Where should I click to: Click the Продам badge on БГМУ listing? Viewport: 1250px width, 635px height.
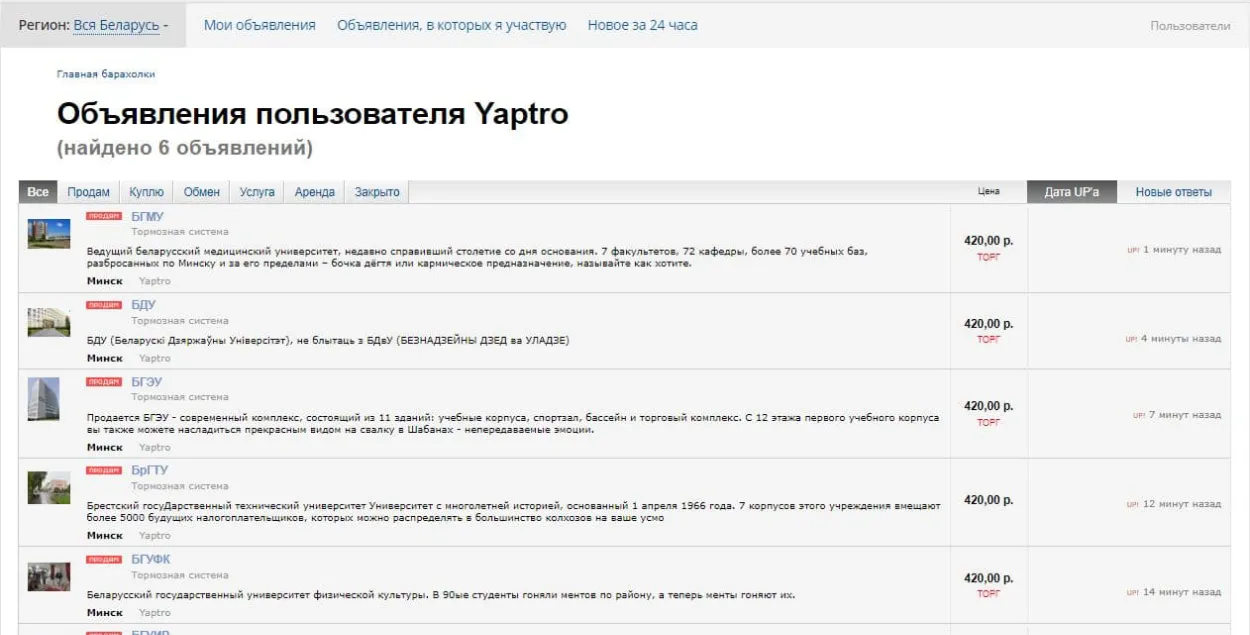104,216
